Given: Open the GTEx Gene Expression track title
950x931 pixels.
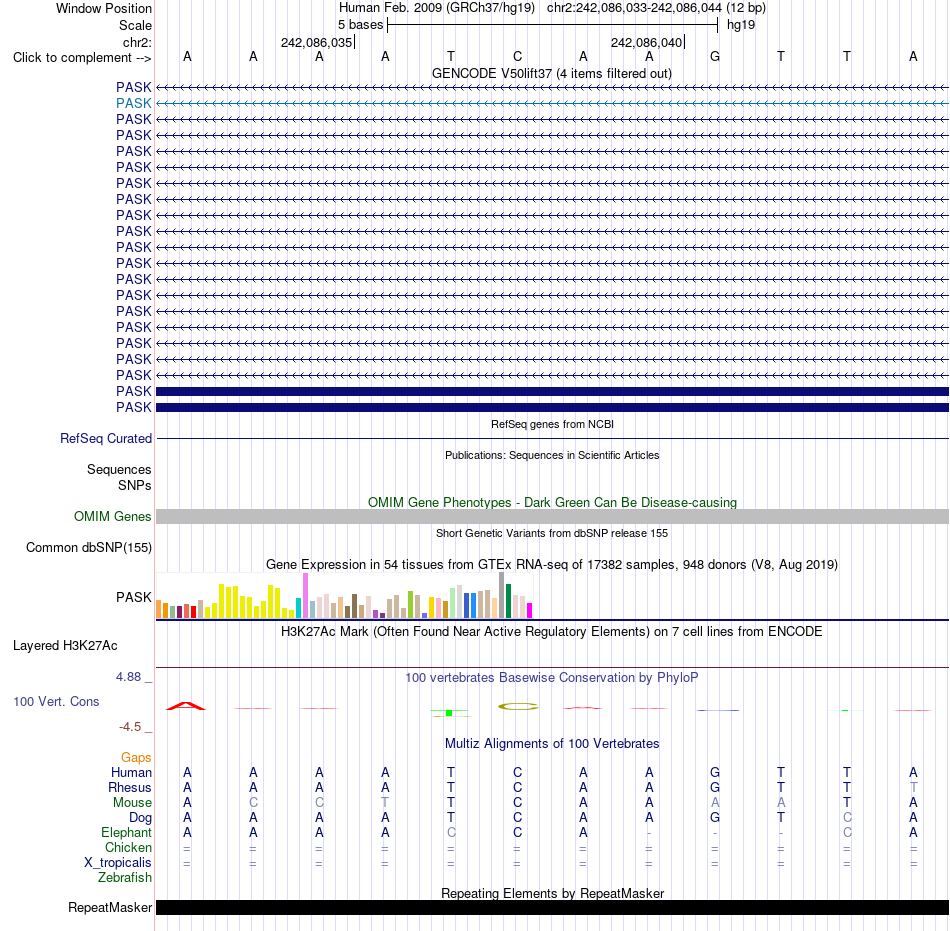Looking at the screenshot, I should (552, 565).
